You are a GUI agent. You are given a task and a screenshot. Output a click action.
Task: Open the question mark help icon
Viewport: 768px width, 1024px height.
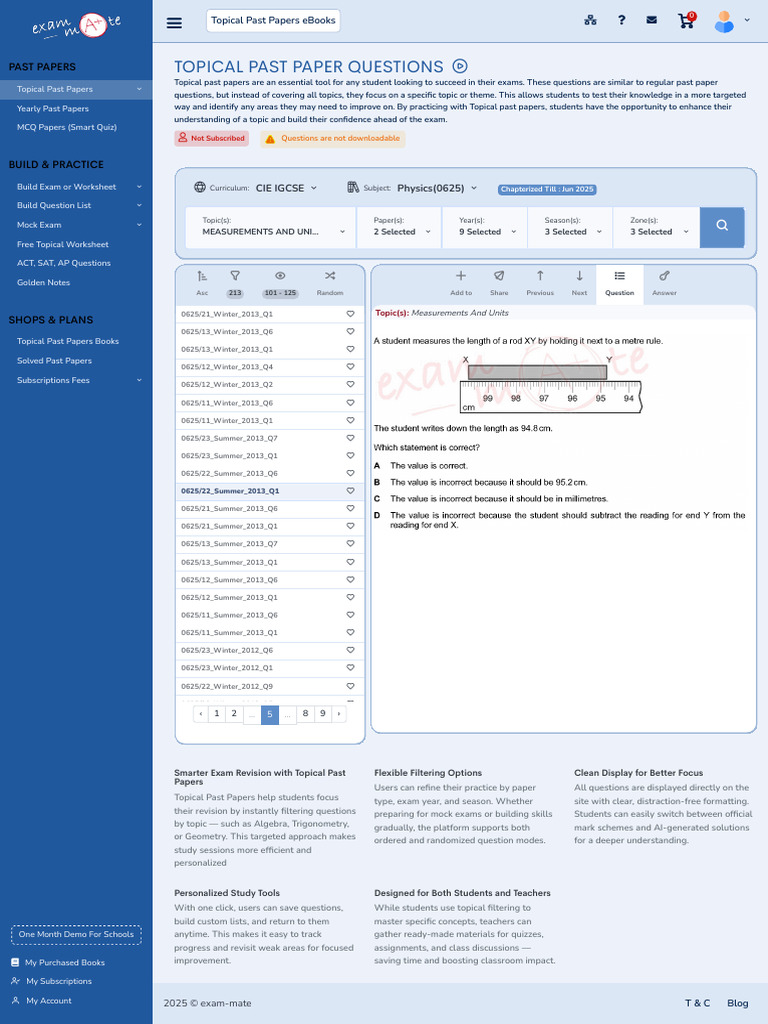click(622, 20)
